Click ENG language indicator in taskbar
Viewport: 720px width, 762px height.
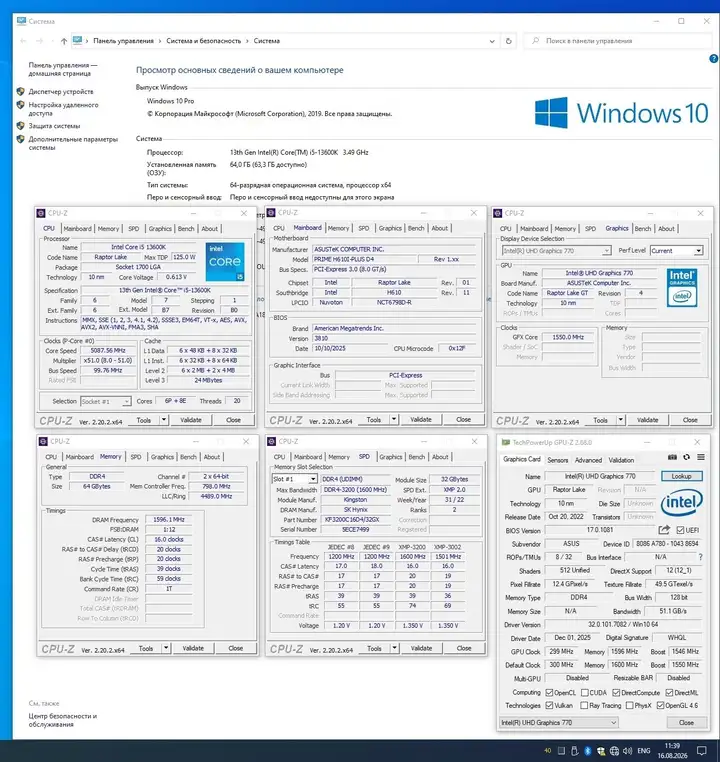644,751
